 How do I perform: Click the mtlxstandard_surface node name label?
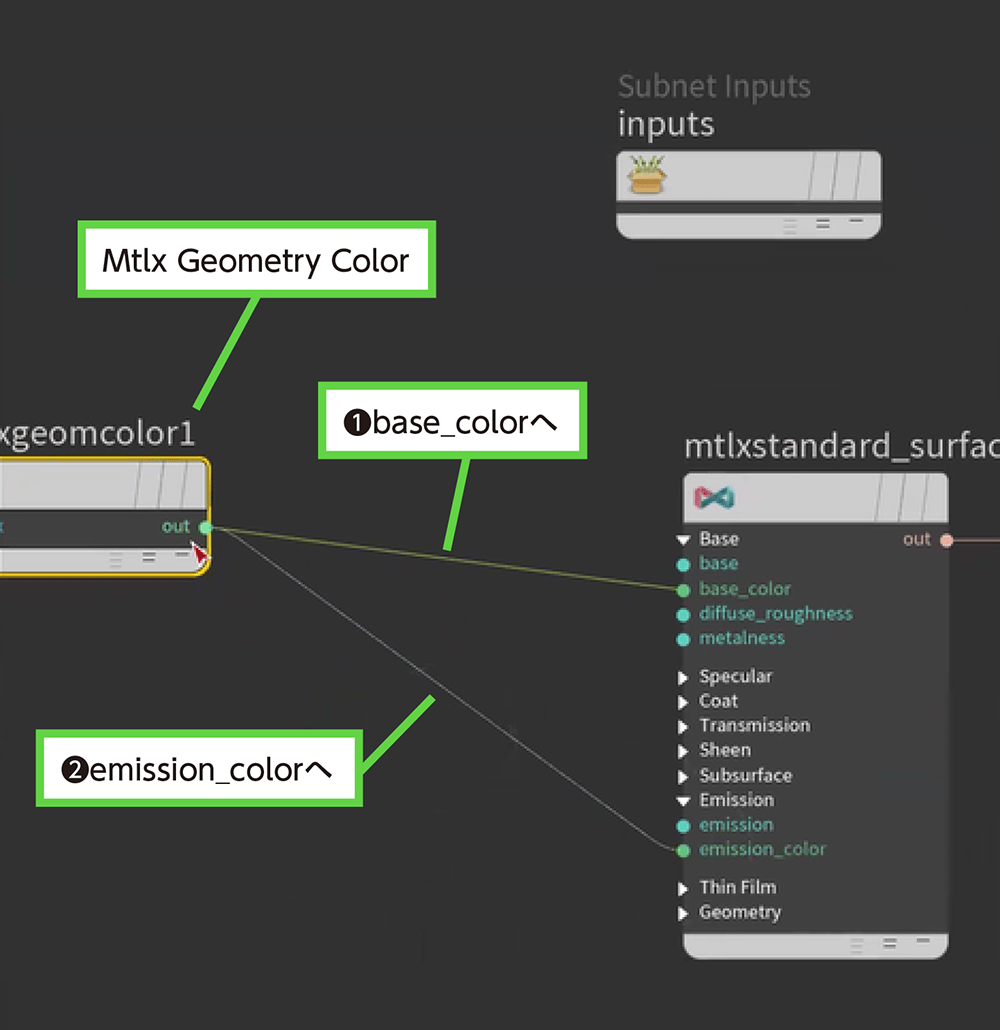840,447
